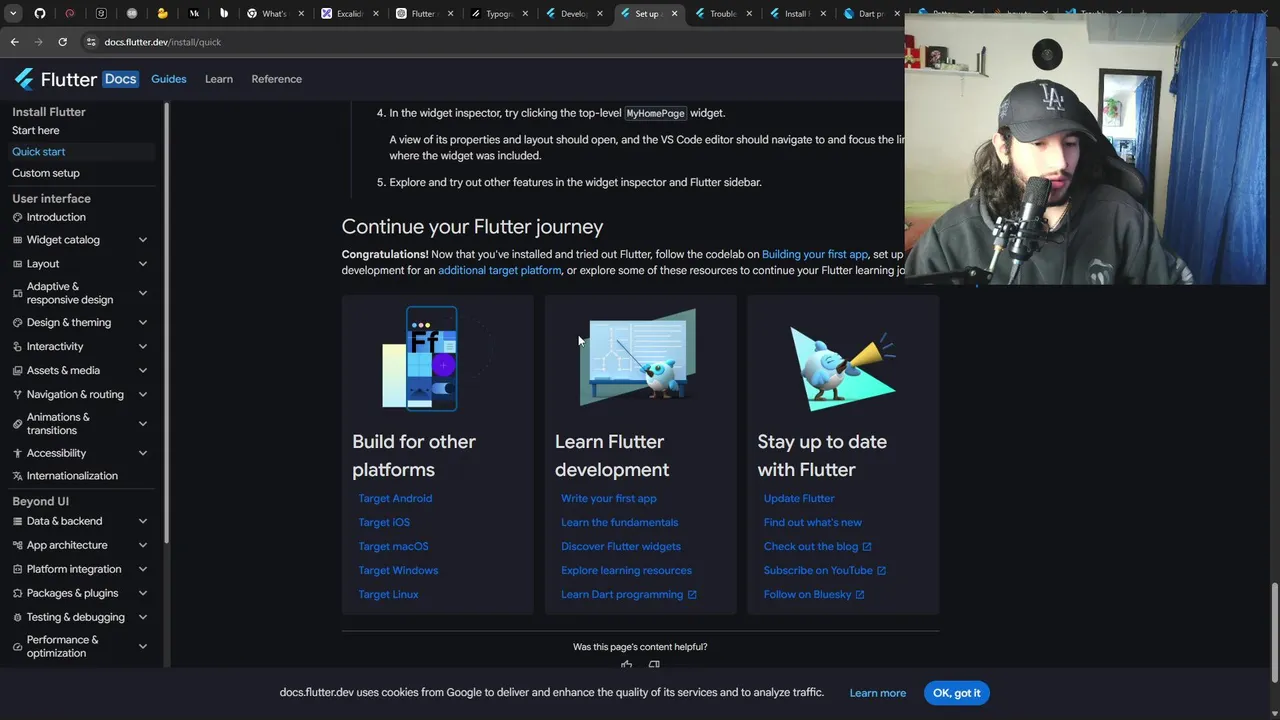Click the site info icon in the address bar
Image resolution: width=1280 pixels, height=720 pixels.
point(91,42)
